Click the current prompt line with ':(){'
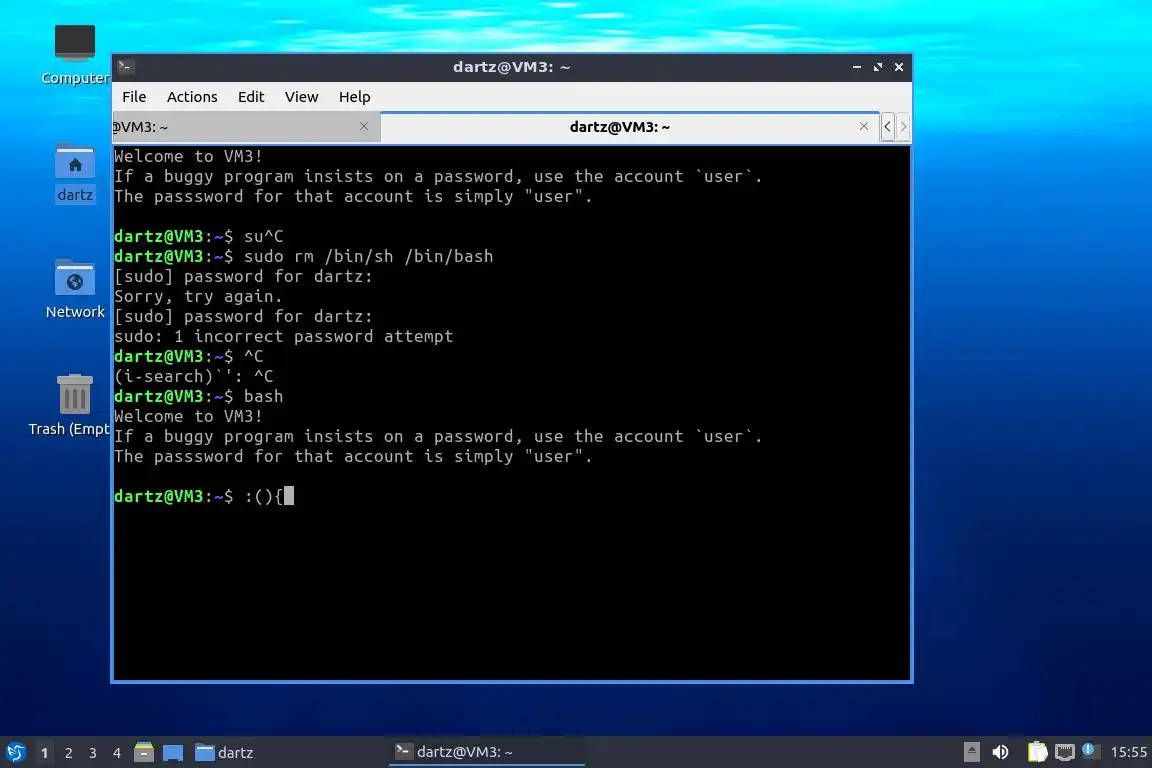Image resolution: width=1152 pixels, height=768 pixels. [204, 496]
